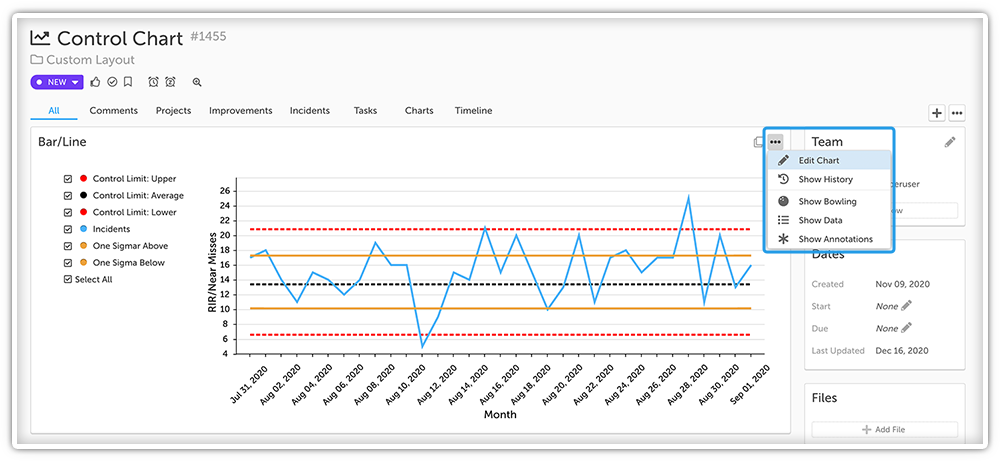Toggle Control Limit: Upper checkbox
This screenshot has height=463, width=1000.
68,179
